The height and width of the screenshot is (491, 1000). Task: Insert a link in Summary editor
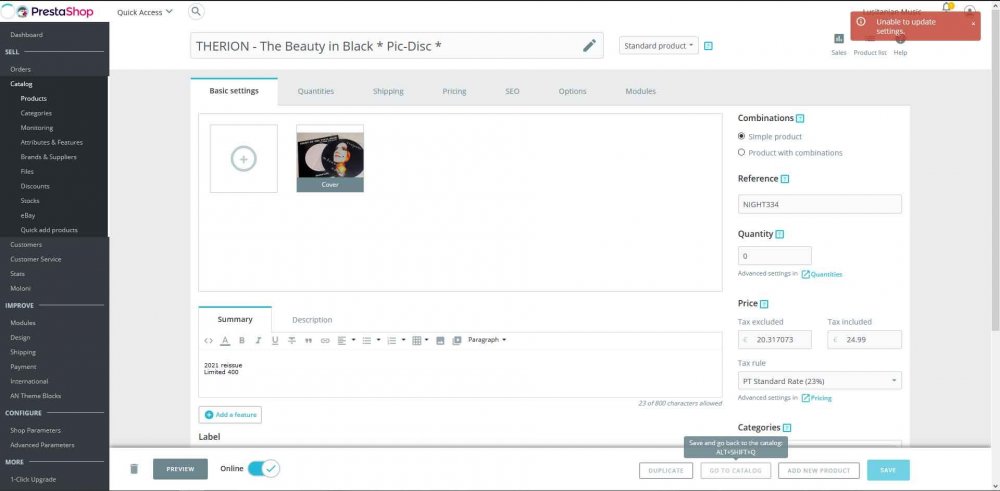[x=325, y=341]
